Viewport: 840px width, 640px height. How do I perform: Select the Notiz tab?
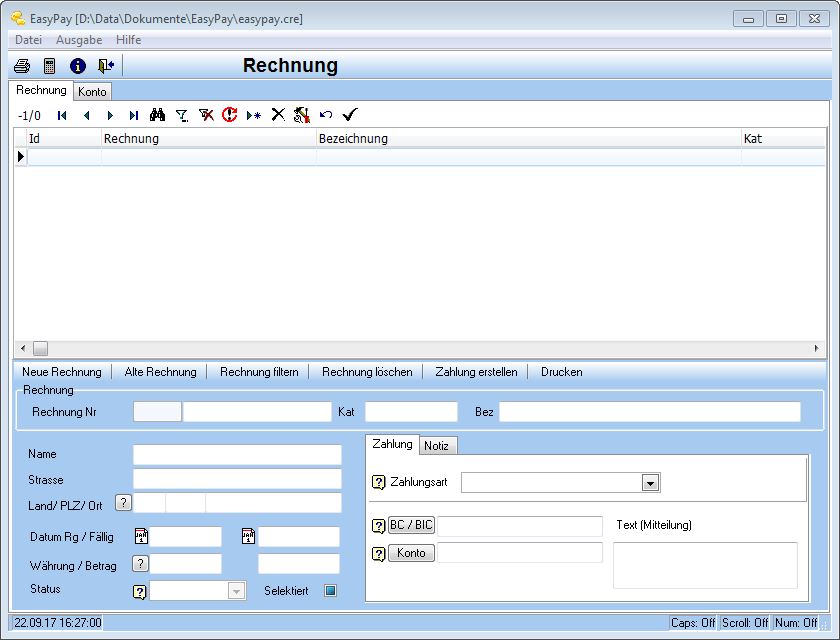tap(435, 446)
